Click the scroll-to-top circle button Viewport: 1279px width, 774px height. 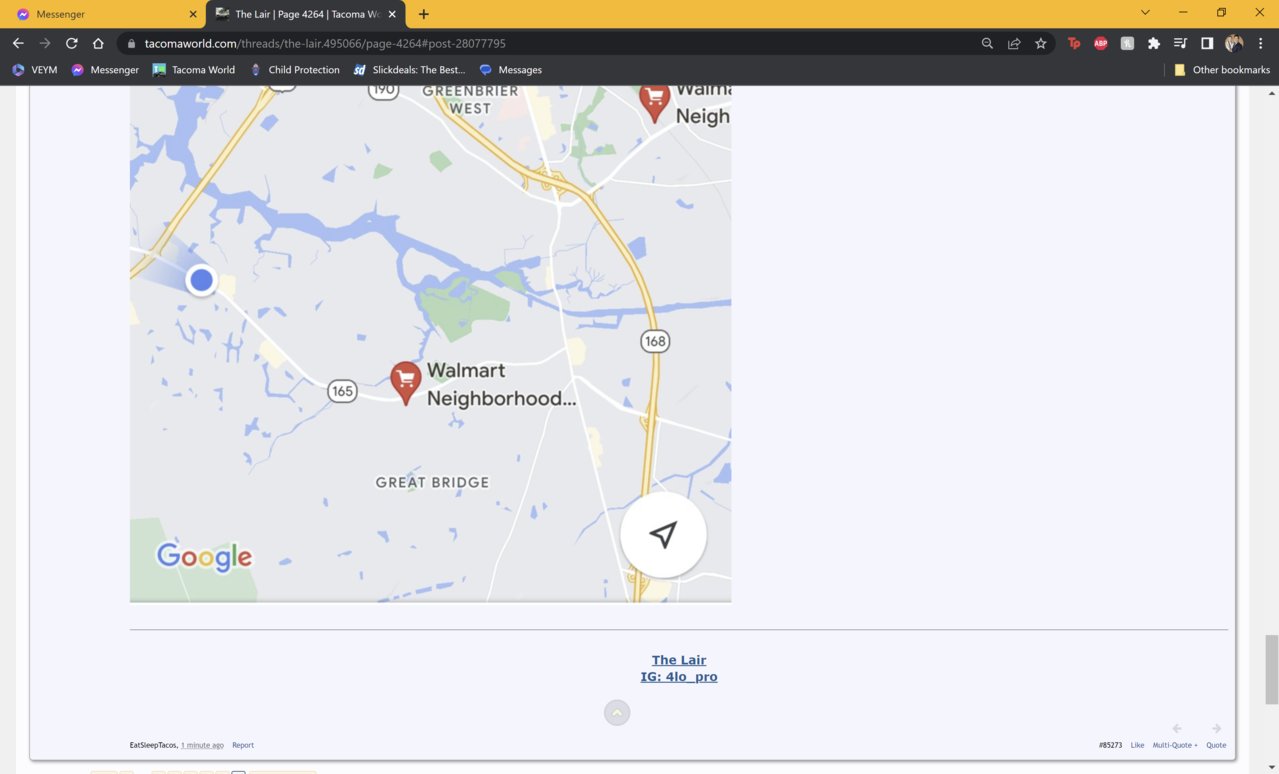pos(617,713)
